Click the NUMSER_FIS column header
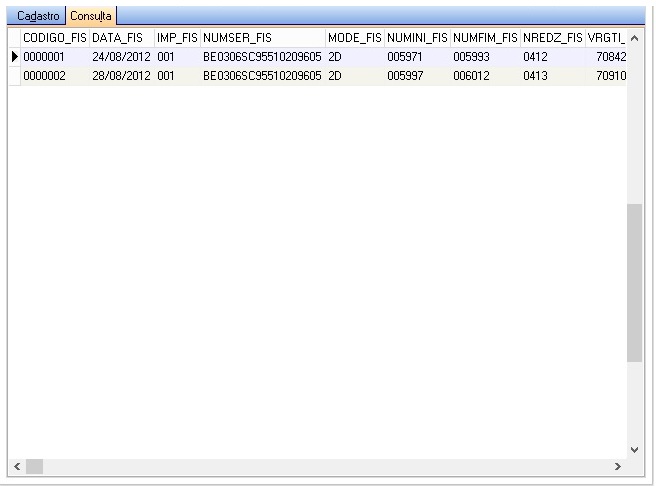The image size is (656, 486). click(261, 38)
